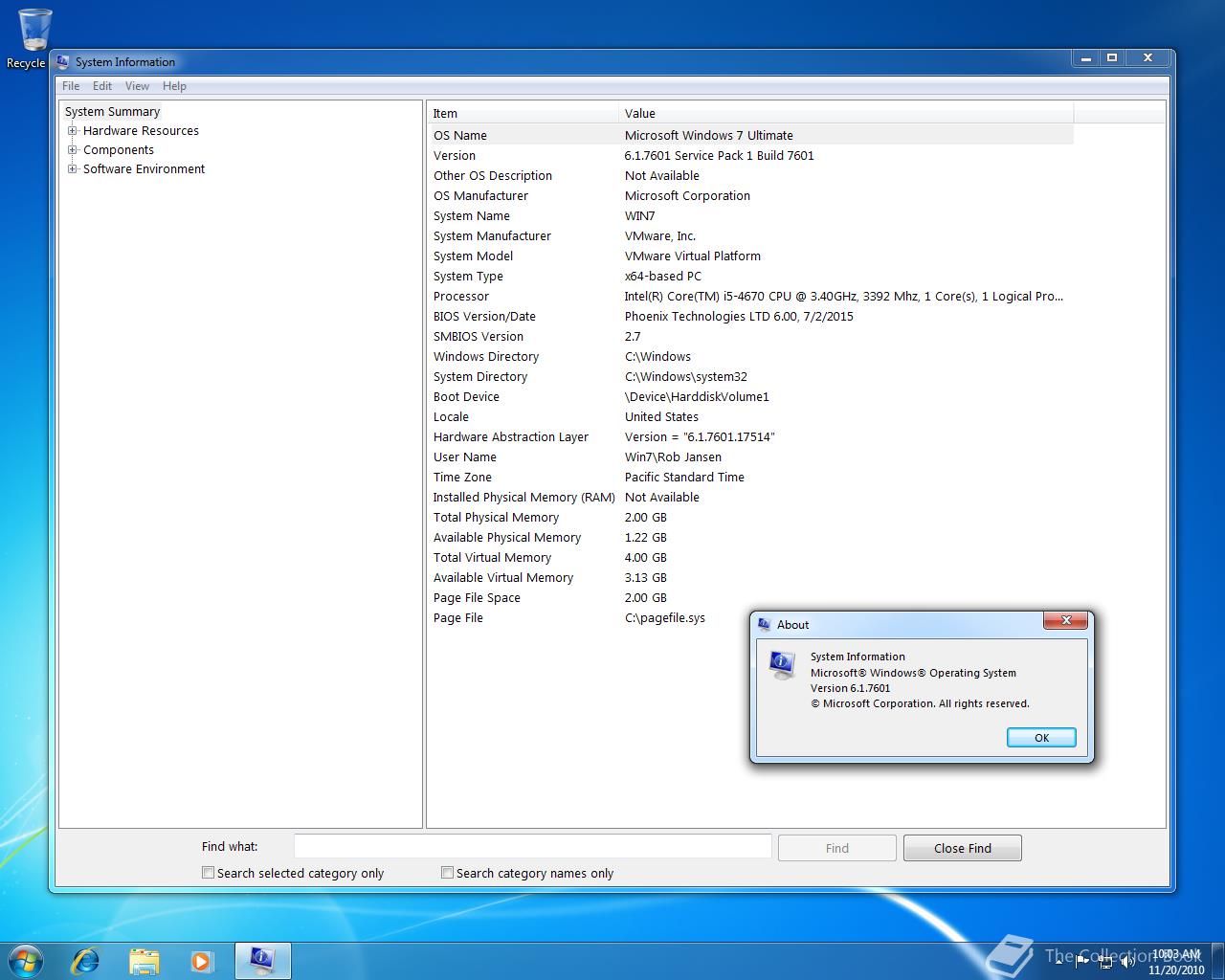Launch Windows Media Player from taskbar
This screenshot has height=980, width=1225.
tap(202, 961)
